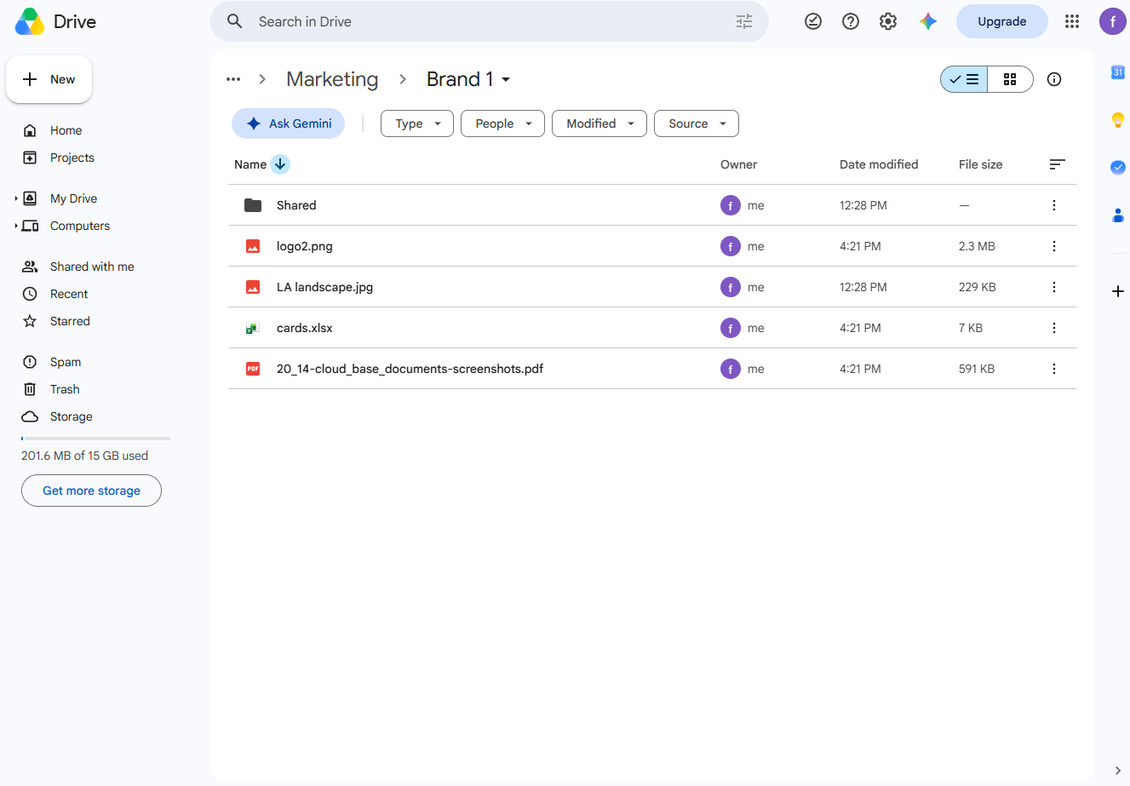Open more actions for the PDF file
The width and height of the screenshot is (1130, 786).
(x=1054, y=369)
